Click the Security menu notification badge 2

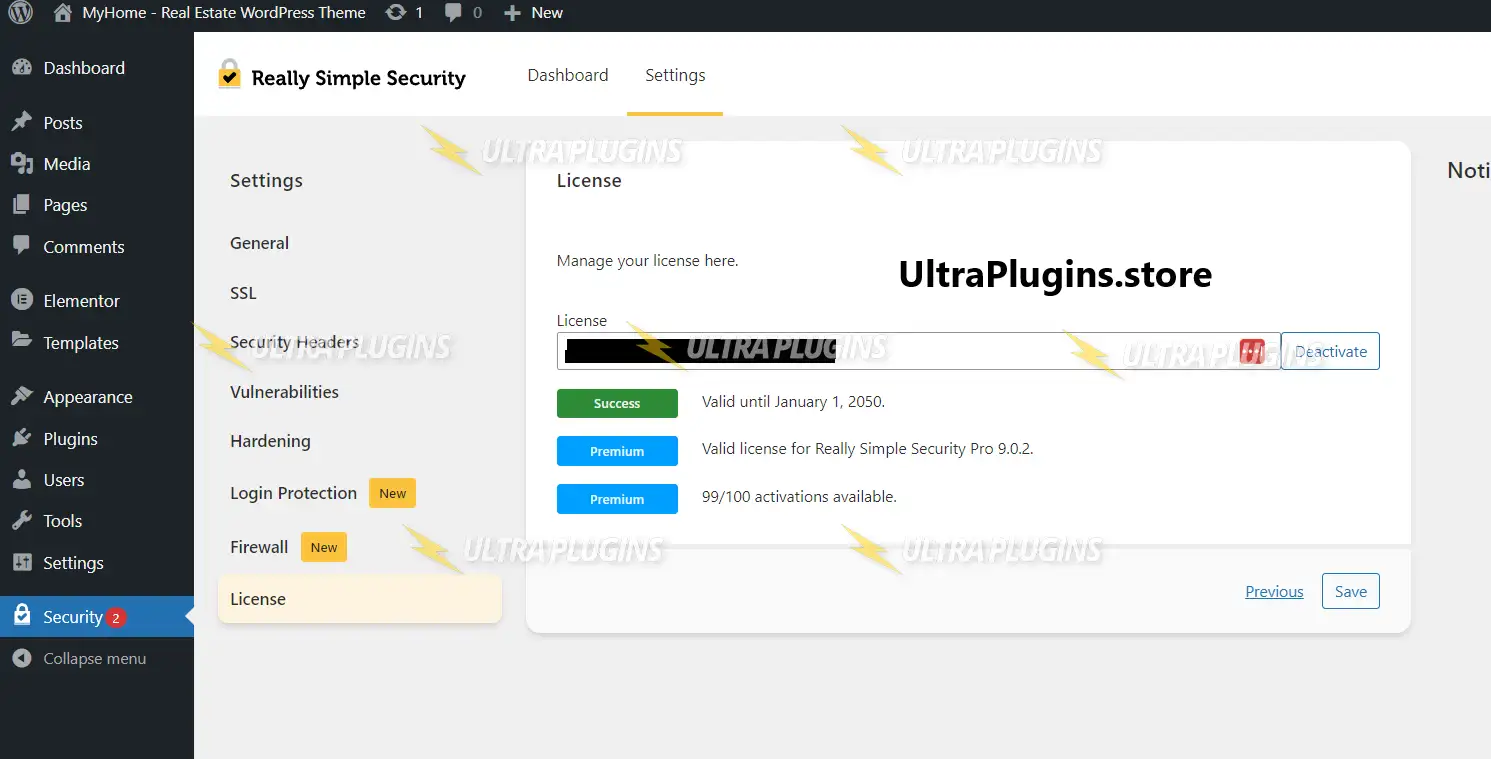[x=116, y=618]
